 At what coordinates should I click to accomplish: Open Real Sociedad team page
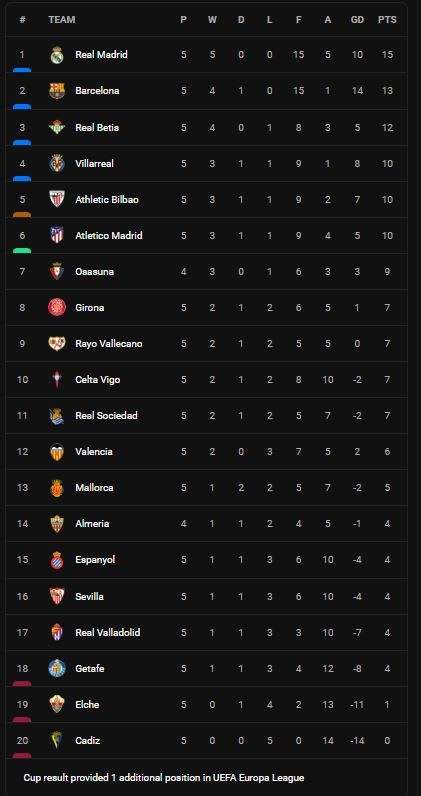pos(106,416)
